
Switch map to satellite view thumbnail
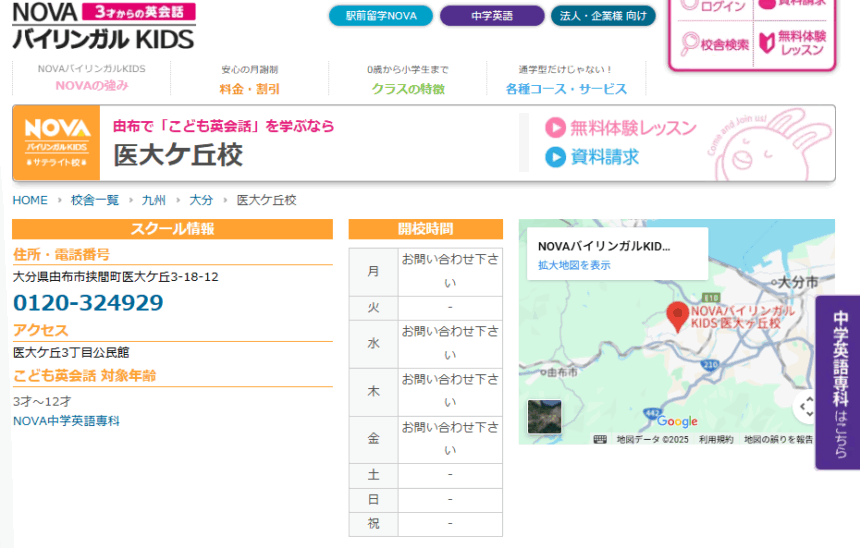pyautogui.click(x=544, y=416)
